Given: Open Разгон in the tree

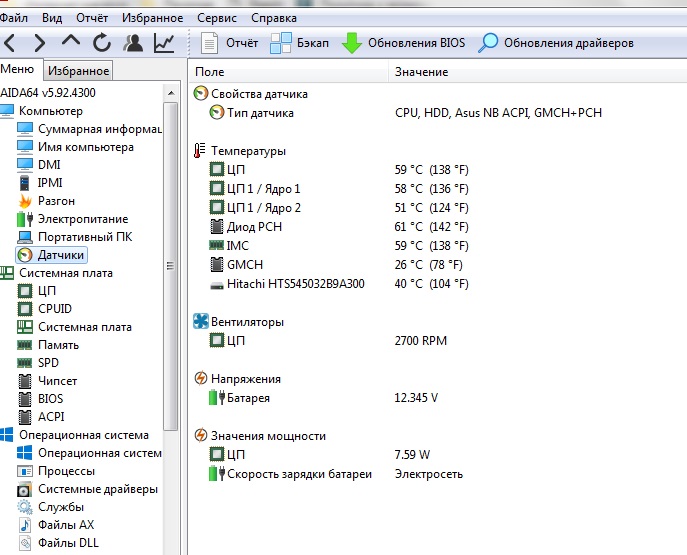Looking at the screenshot, I should tap(47, 201).
